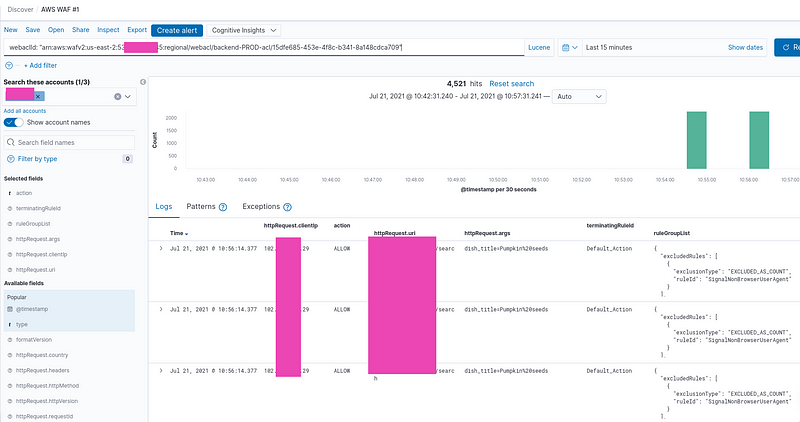
Task: Click the Add filter link
Action: 40,65
